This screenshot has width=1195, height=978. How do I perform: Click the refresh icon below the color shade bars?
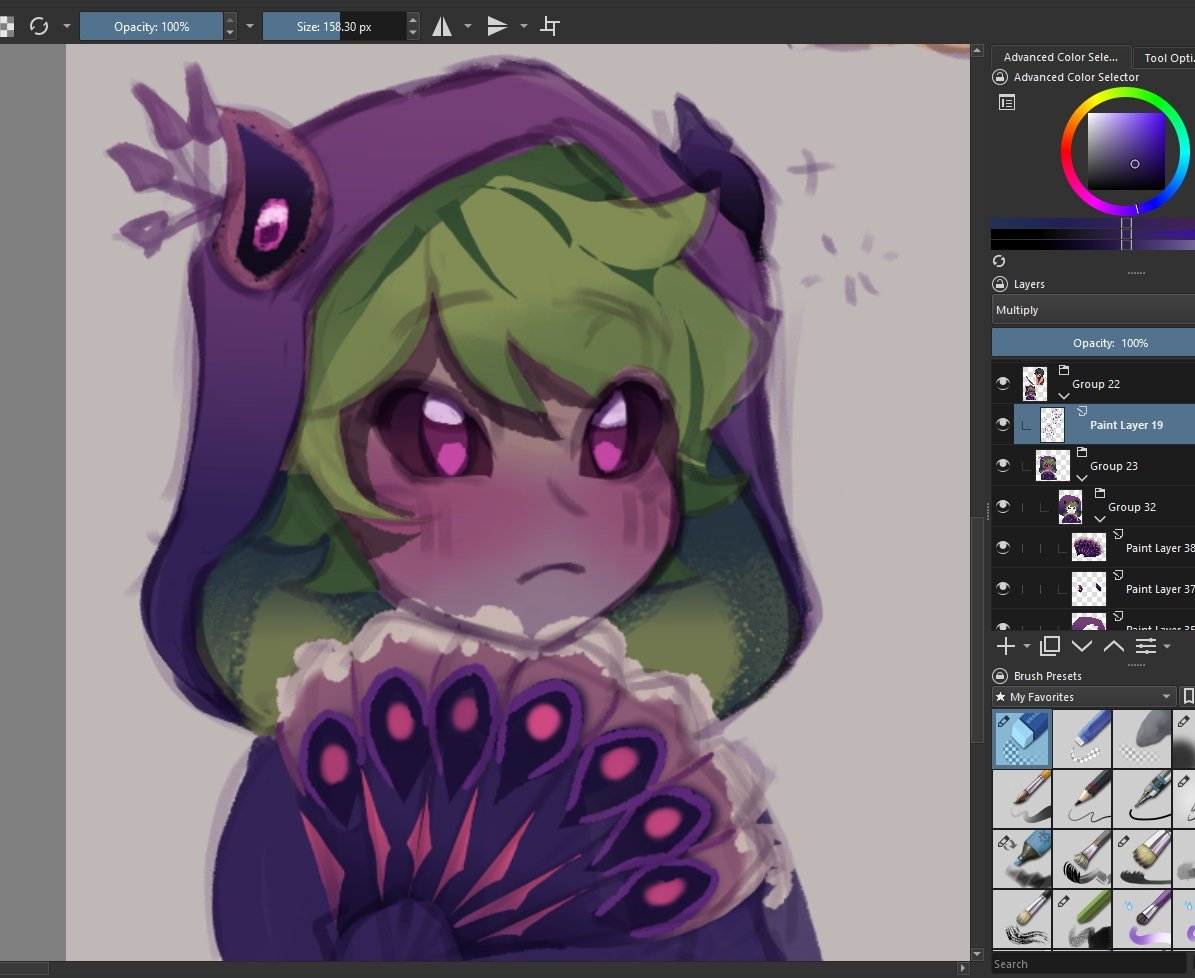[999, 261]
